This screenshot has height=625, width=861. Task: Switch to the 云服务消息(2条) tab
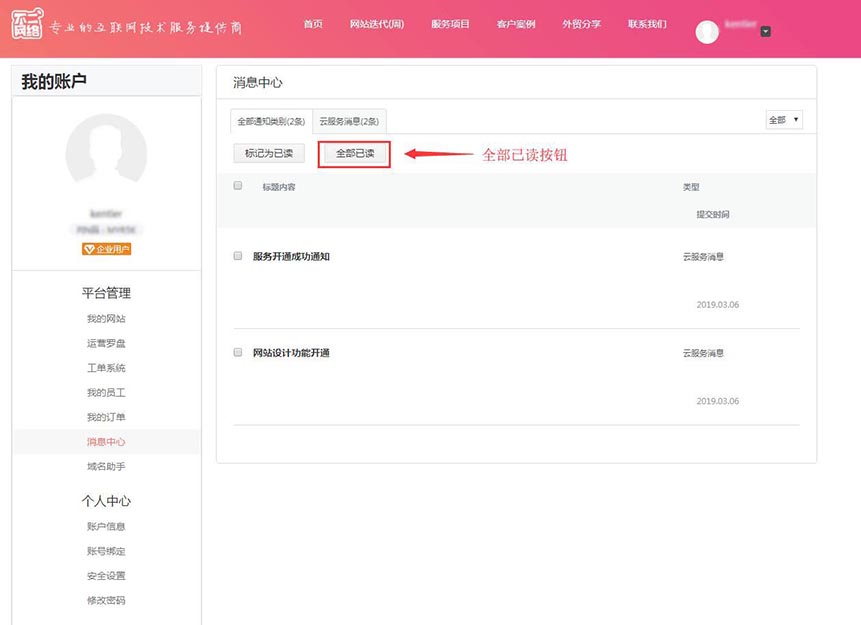tap(349, 122)
